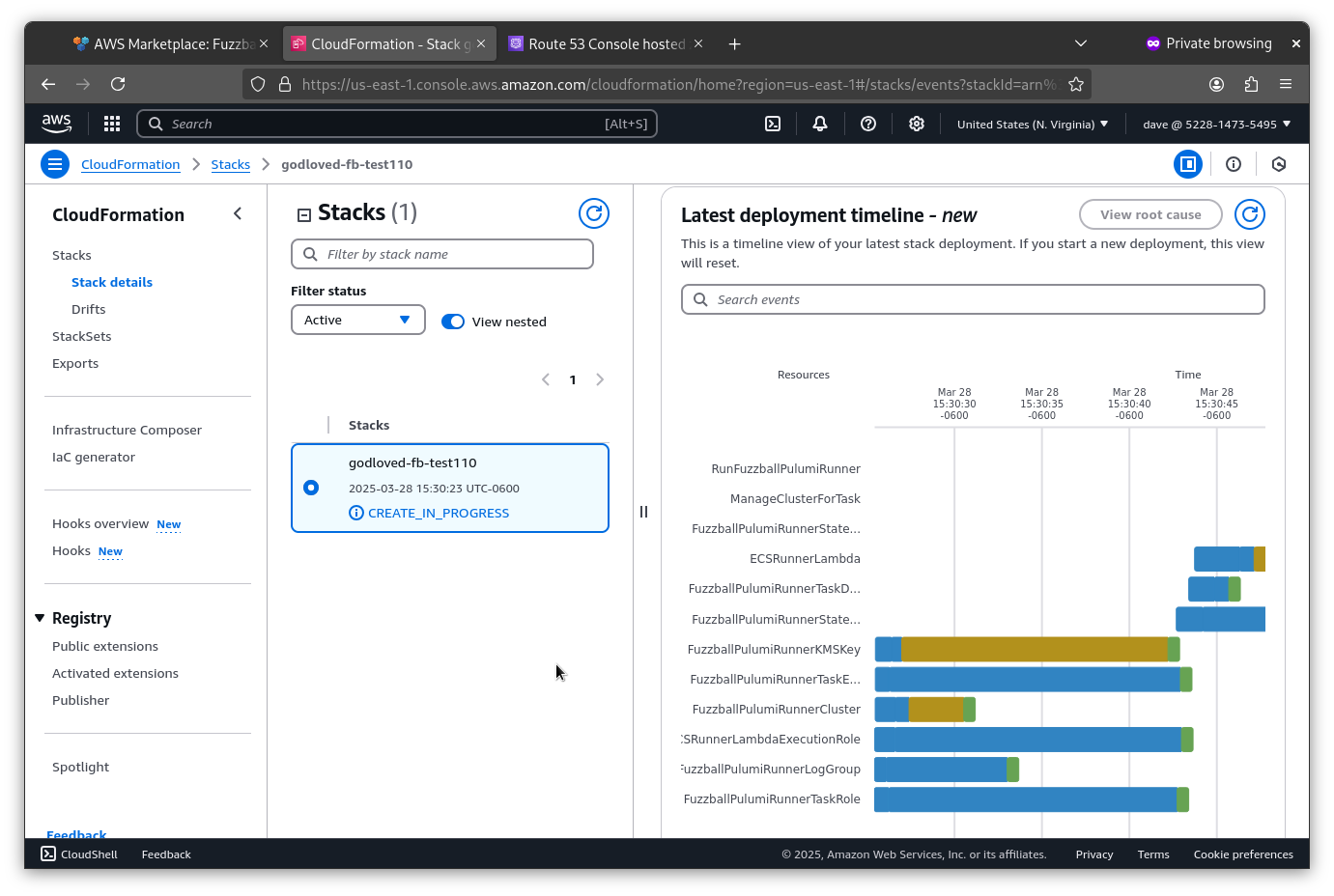Focus the Filter by stack name field
The height and width of the screenshot is (896, 1334).
(x=442, y=254)
